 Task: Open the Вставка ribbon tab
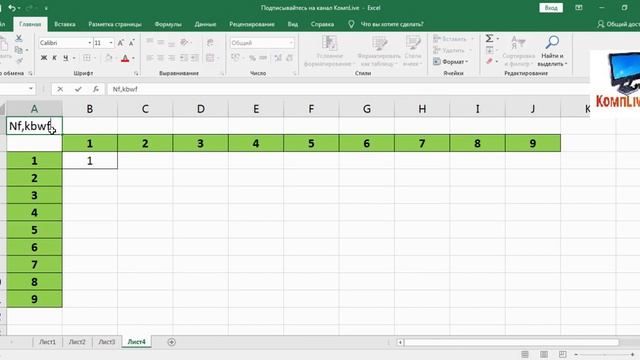click(x=65, y=24)
